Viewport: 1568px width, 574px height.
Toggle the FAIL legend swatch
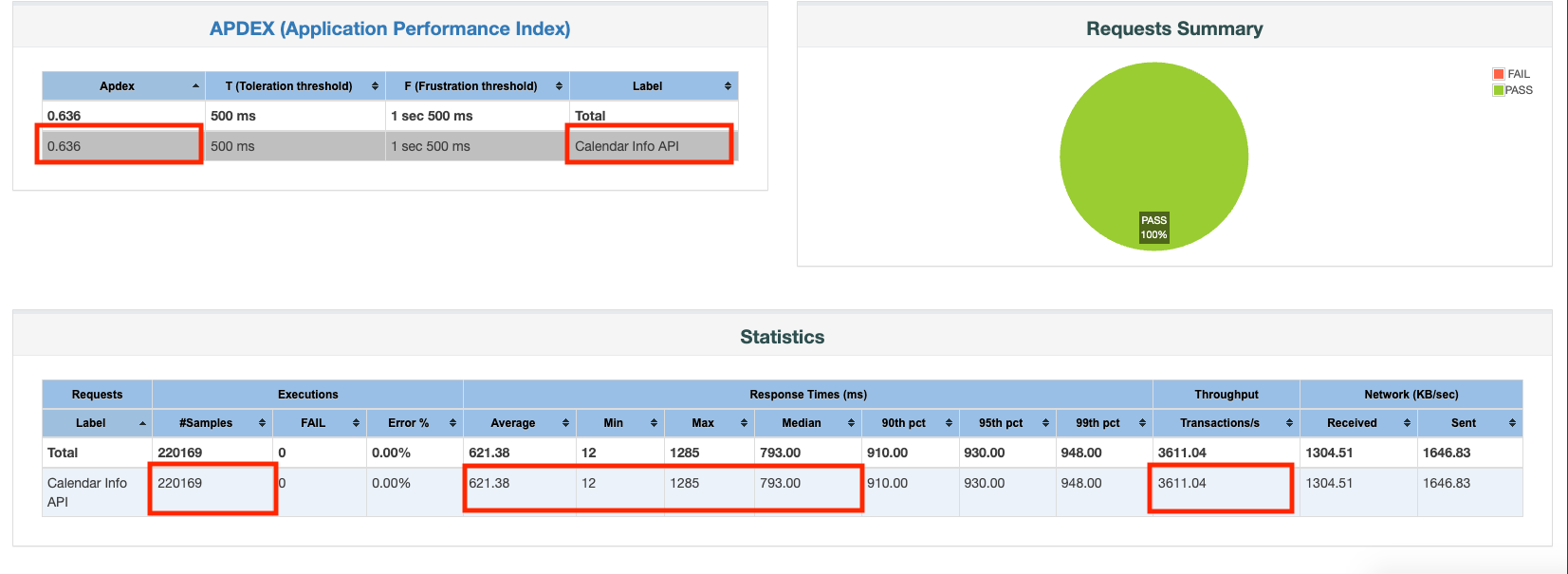[x=1499, y=74]
